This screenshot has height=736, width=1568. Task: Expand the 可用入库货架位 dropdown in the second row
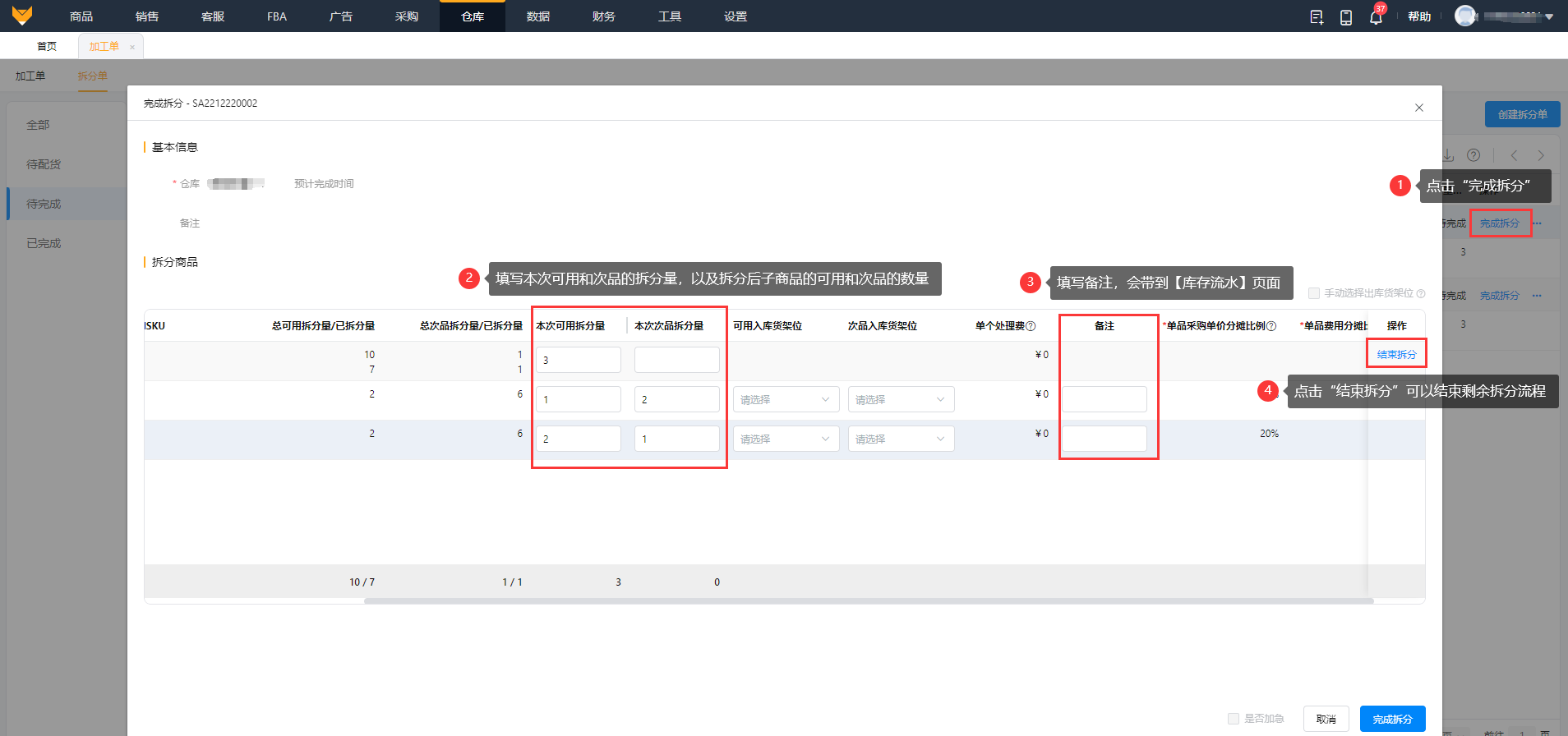coord(786,400)
